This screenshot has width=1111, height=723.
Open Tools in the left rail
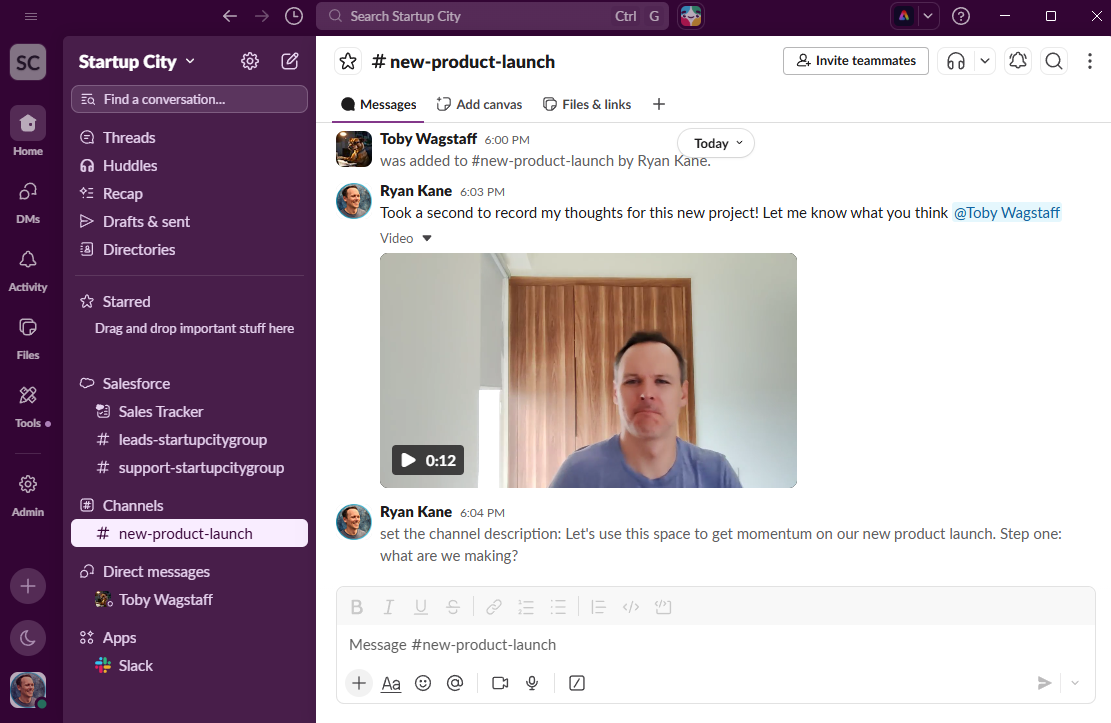tap(28, 406)
